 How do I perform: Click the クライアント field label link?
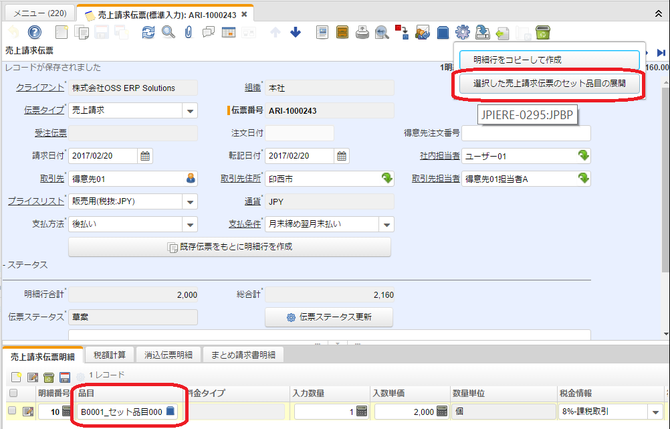click(x=40, y=88)
